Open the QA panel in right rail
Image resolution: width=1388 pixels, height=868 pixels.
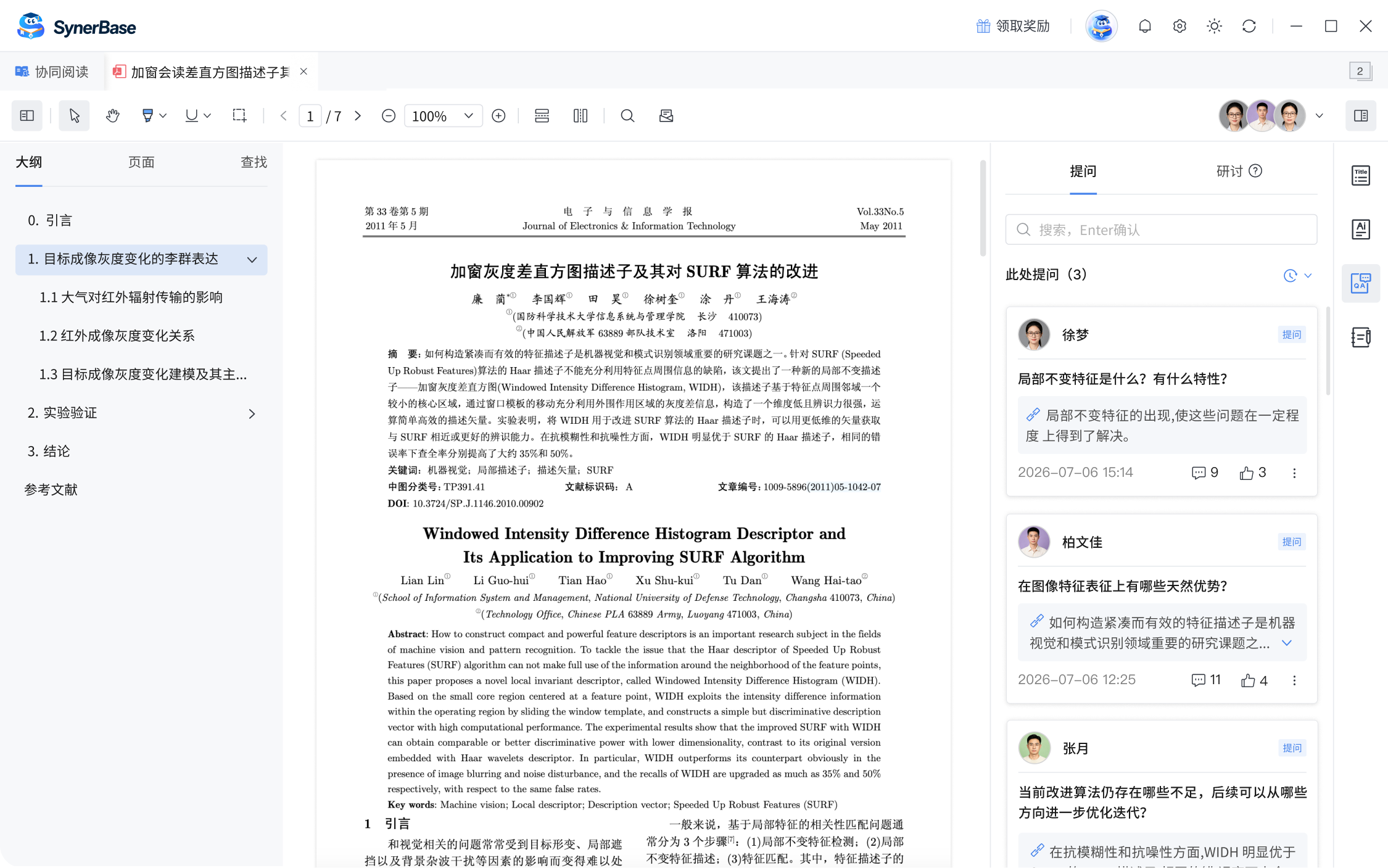point(1361,284)
